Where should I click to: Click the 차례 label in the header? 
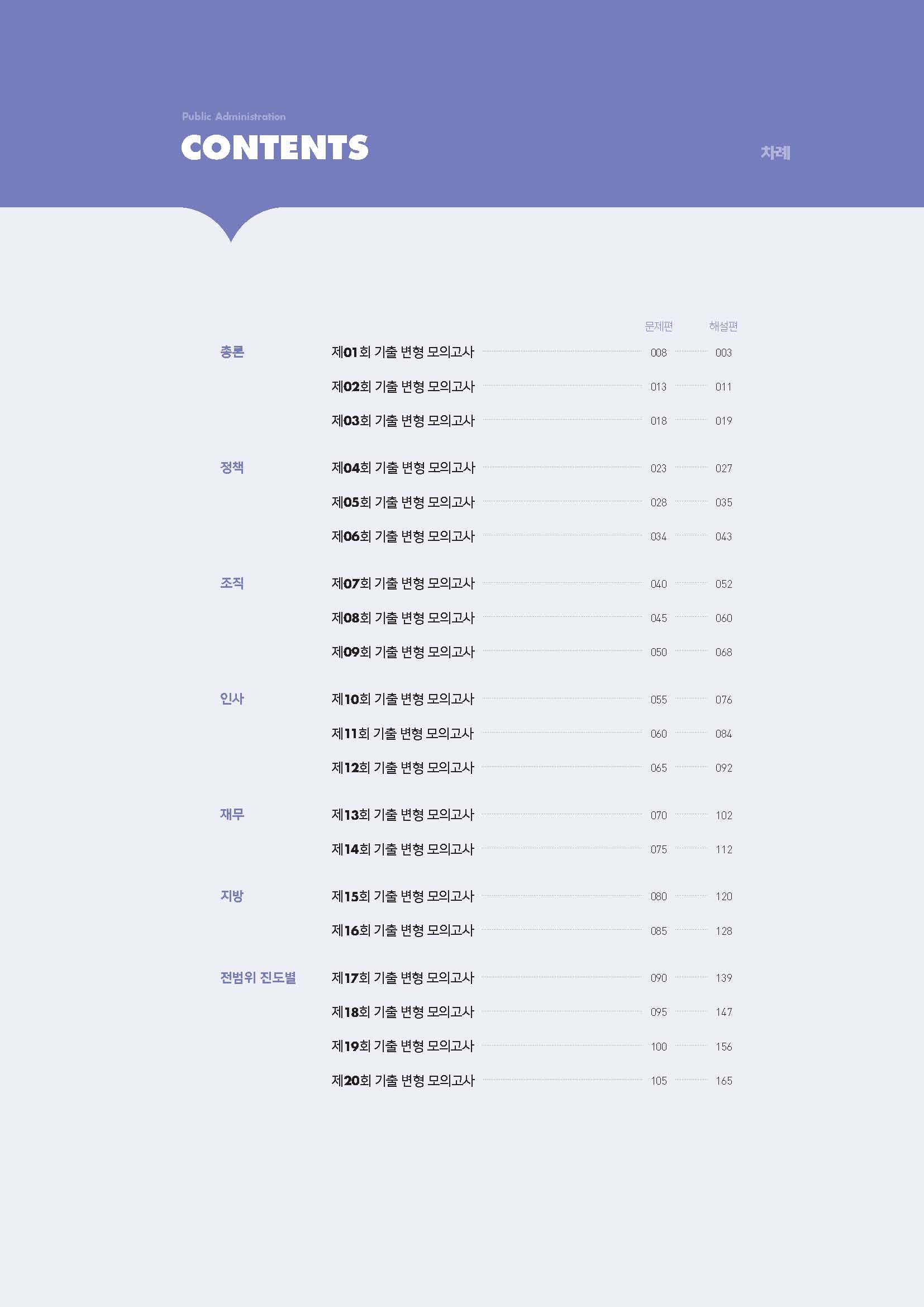pos(775,153)
